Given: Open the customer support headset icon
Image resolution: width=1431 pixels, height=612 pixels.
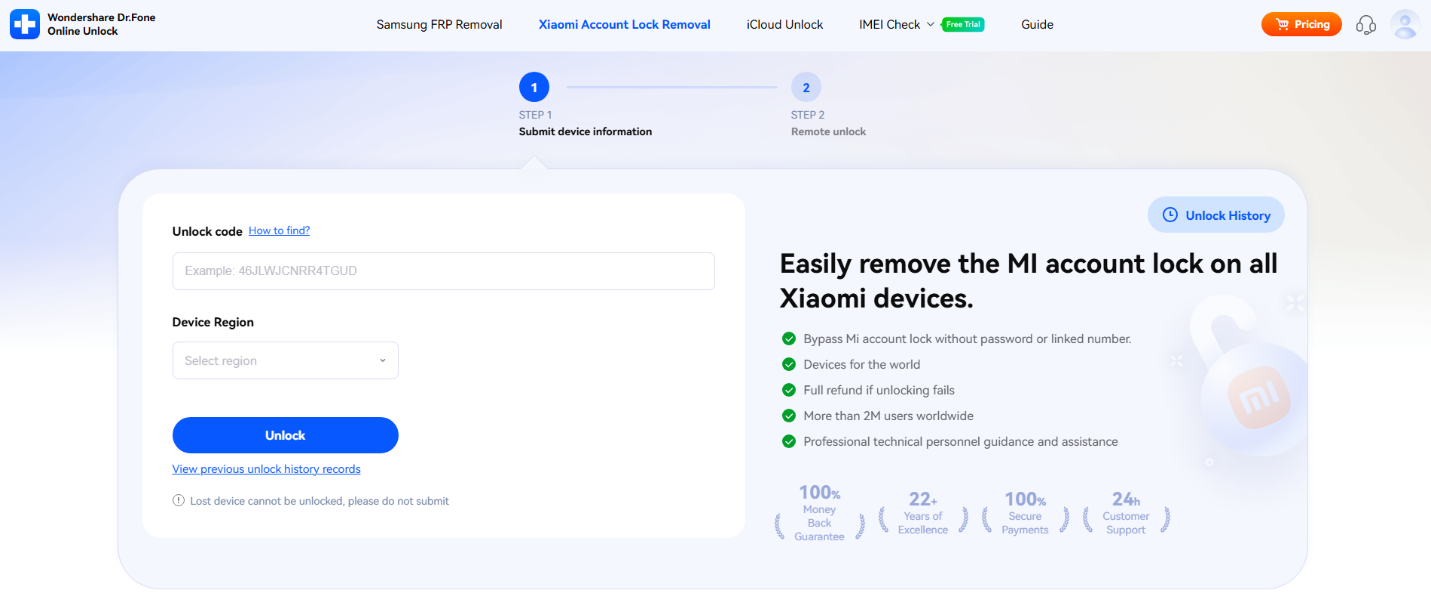Looking at the screenshot, I should (x=1366, y=25).
